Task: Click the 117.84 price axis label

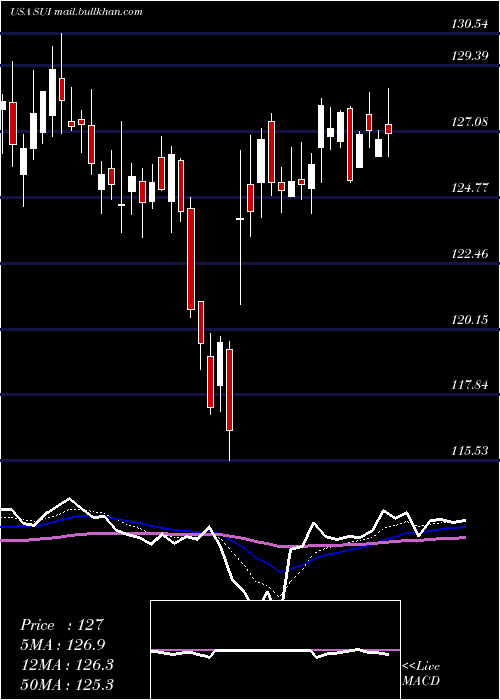Action: tap(469, 385)
